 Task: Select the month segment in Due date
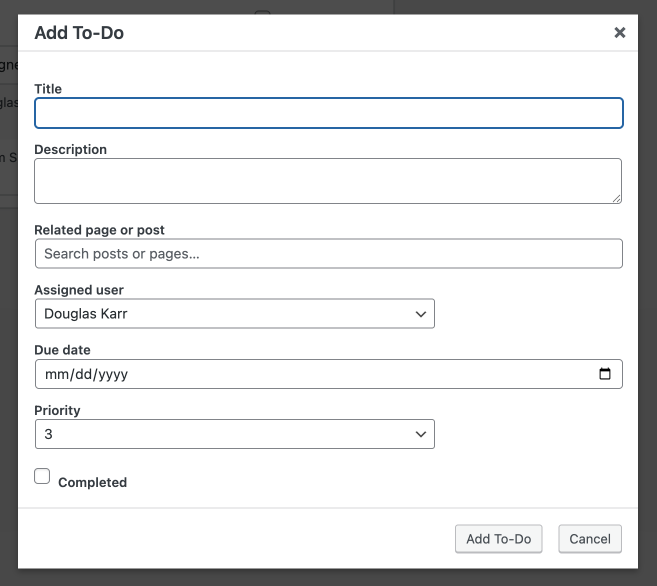pos(55,375)
